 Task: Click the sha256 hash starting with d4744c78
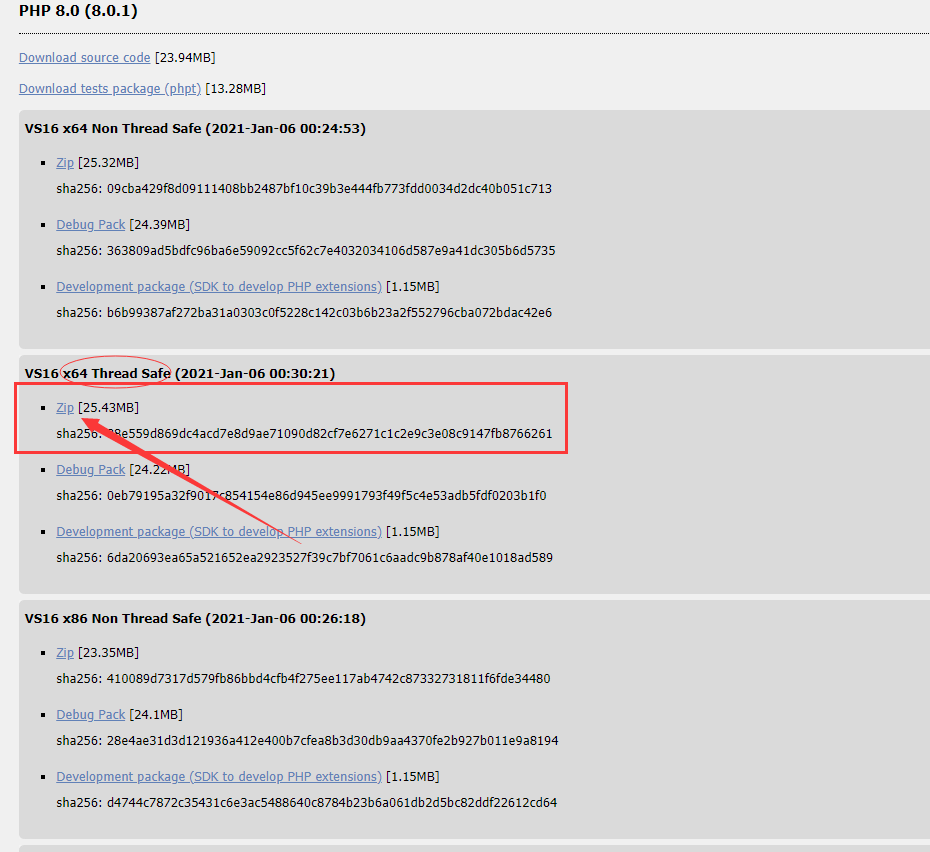coord(332,803)
